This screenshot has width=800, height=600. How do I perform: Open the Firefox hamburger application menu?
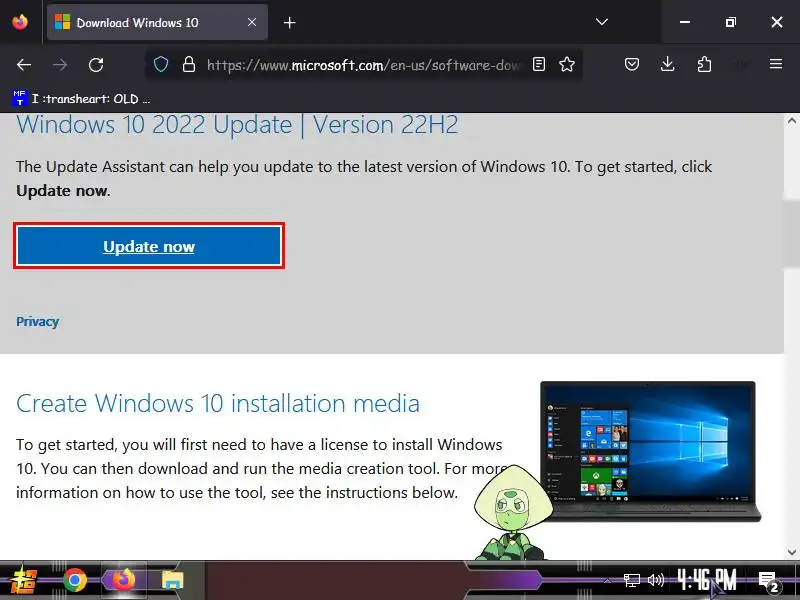[x=776, y=64]
